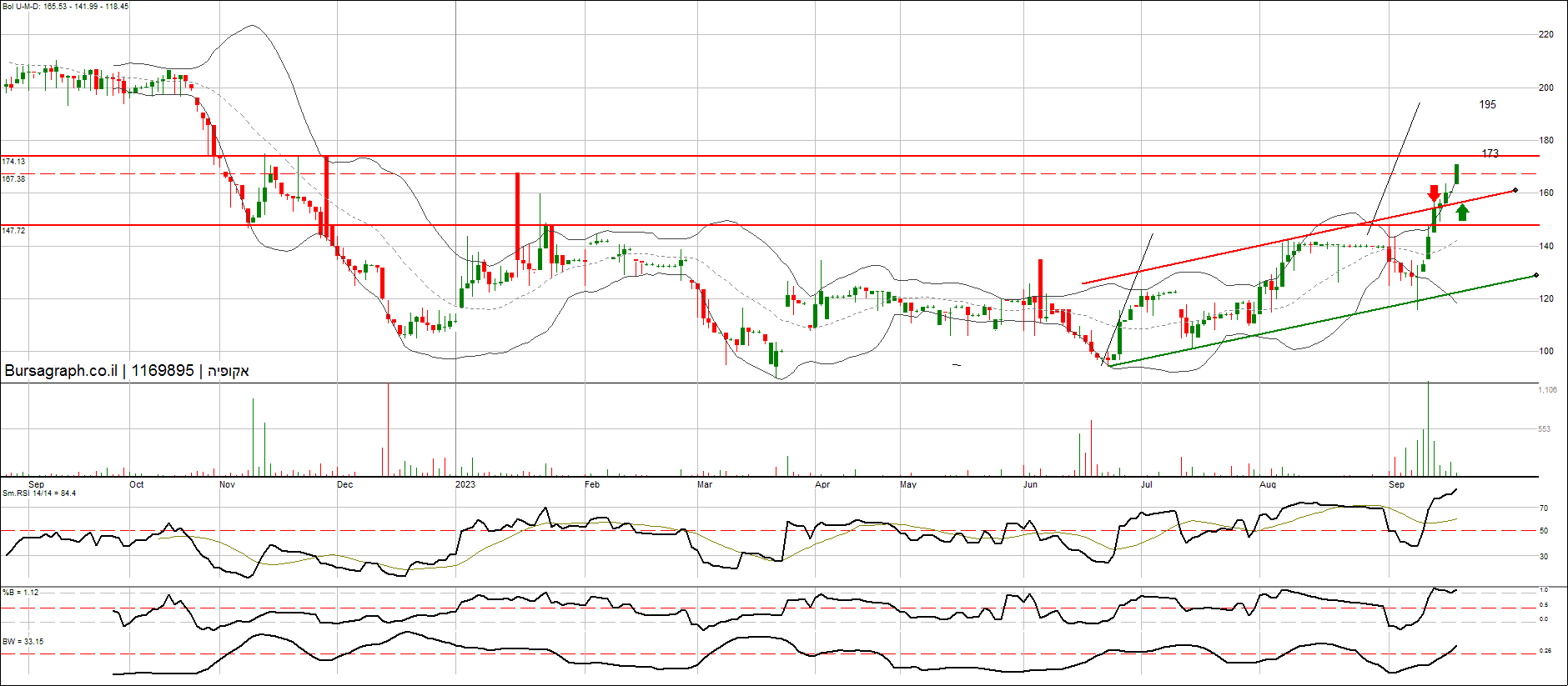The image size is (1568, 686).
Task: Select the green trendline end handle
Action: pyautogui.click(x=1535, y=275)
